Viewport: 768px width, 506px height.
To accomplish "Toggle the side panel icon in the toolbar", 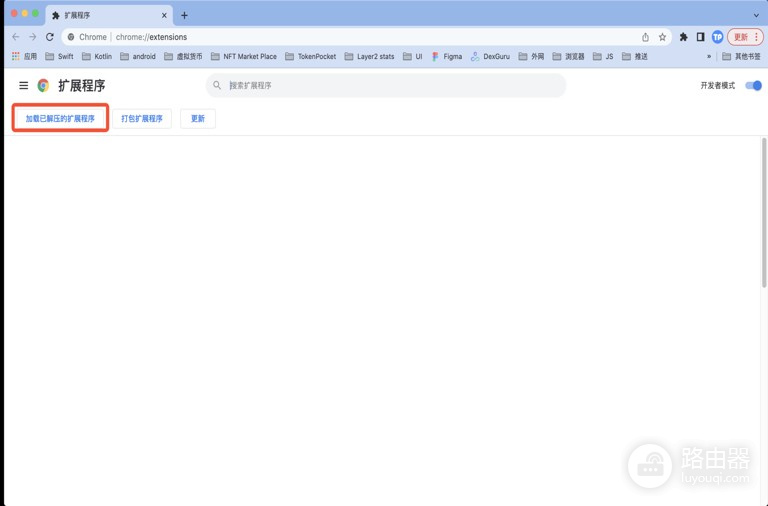I will click(700, 37).
